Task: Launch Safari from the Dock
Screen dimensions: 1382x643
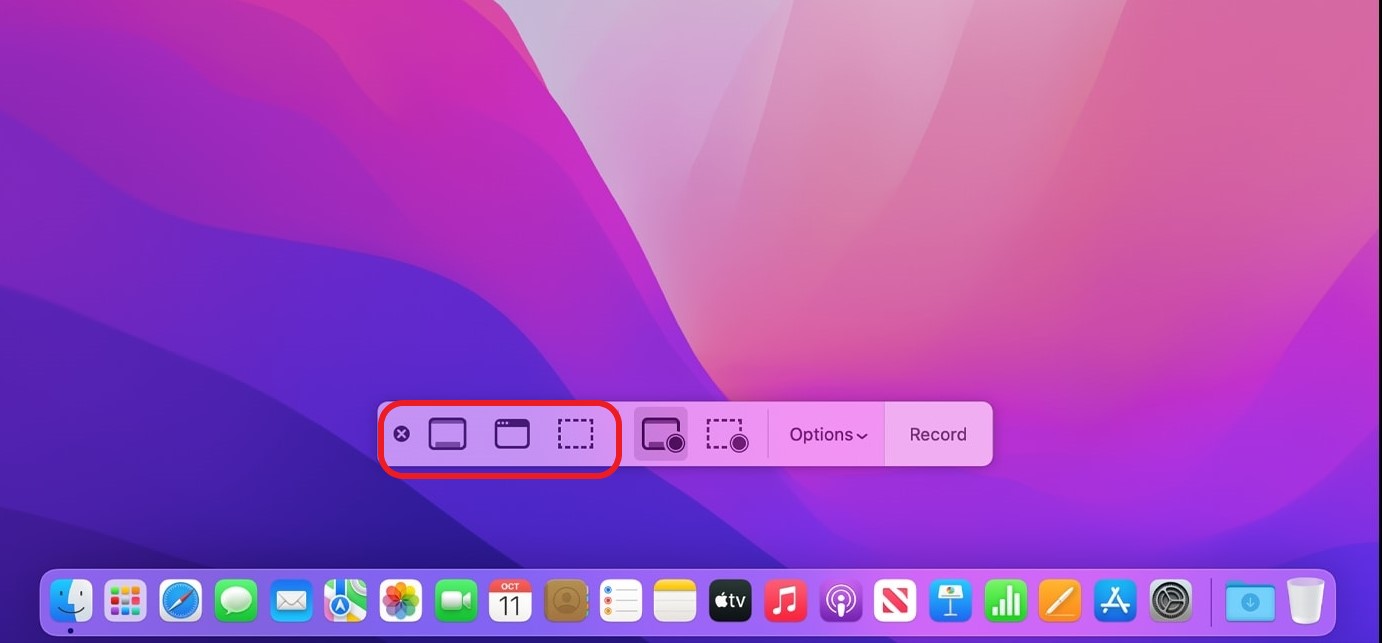Action: [x=181, y=601]
